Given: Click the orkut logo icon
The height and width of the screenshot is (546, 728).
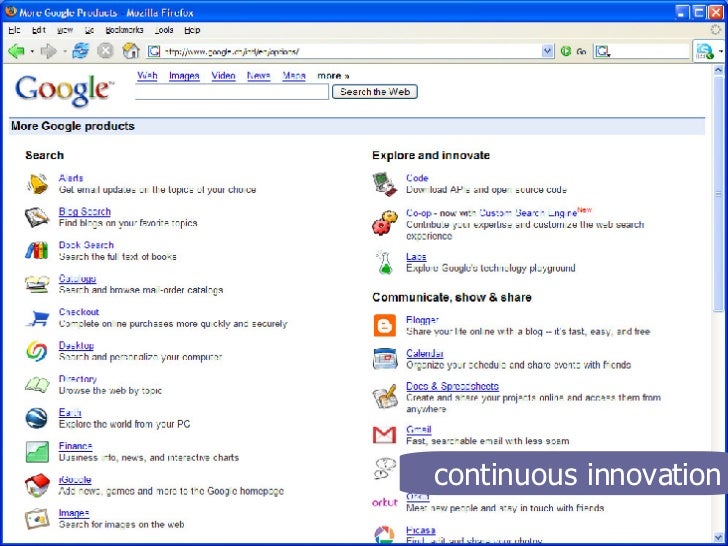Looking at the screenshot, I should 384,502.
